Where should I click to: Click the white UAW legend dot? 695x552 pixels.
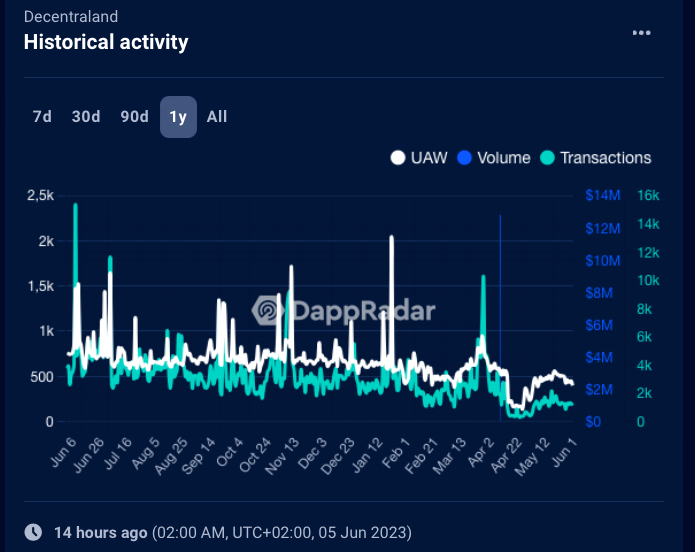398,158
